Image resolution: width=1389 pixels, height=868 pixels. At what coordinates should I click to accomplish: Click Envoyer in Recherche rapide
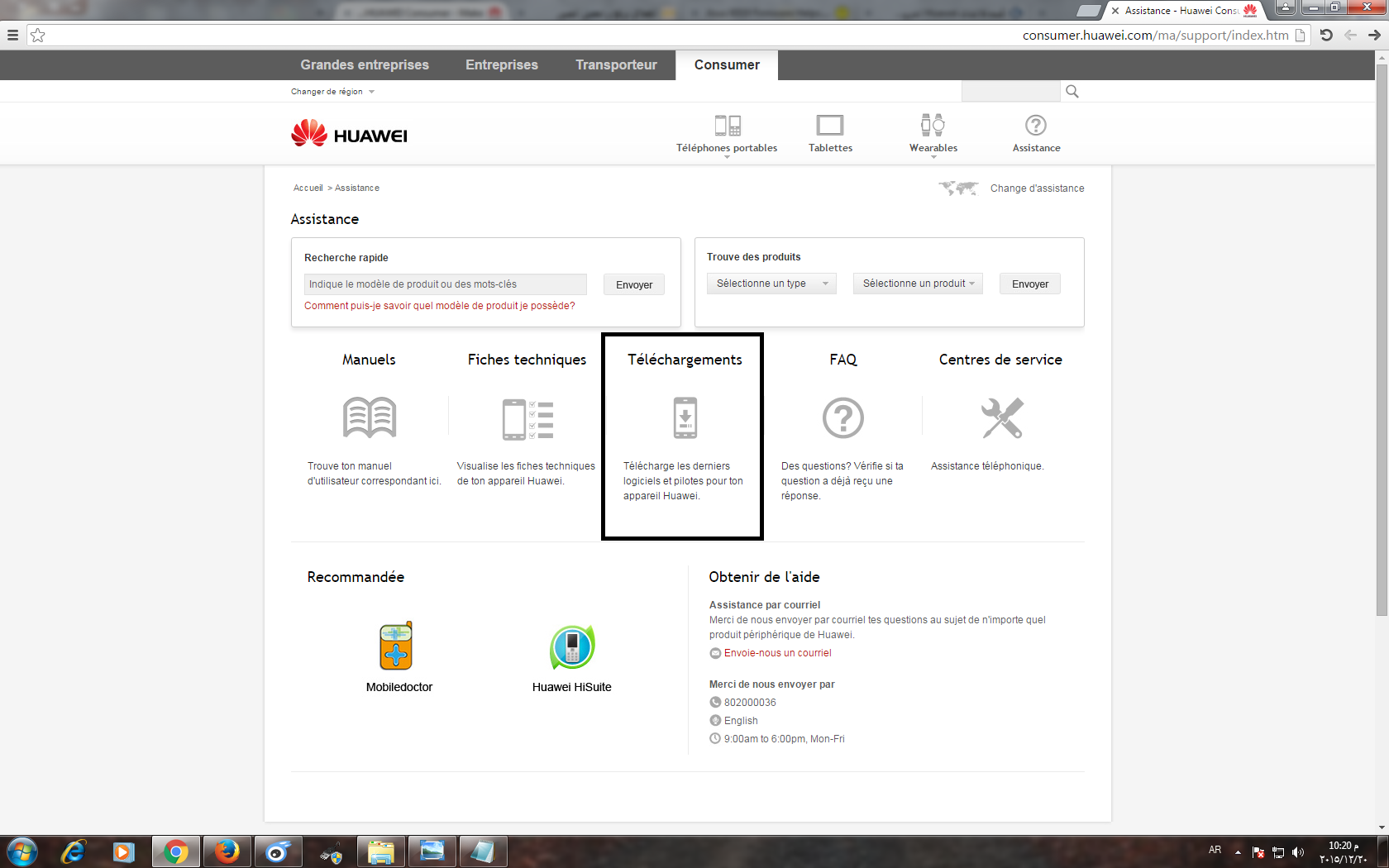point(634,284)
